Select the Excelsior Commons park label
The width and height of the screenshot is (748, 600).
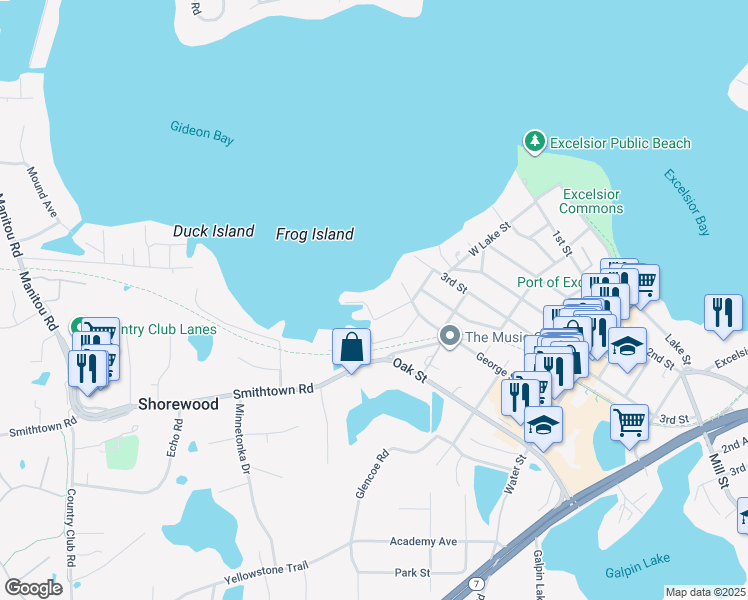pyautogui.click(x=591, y=201)
